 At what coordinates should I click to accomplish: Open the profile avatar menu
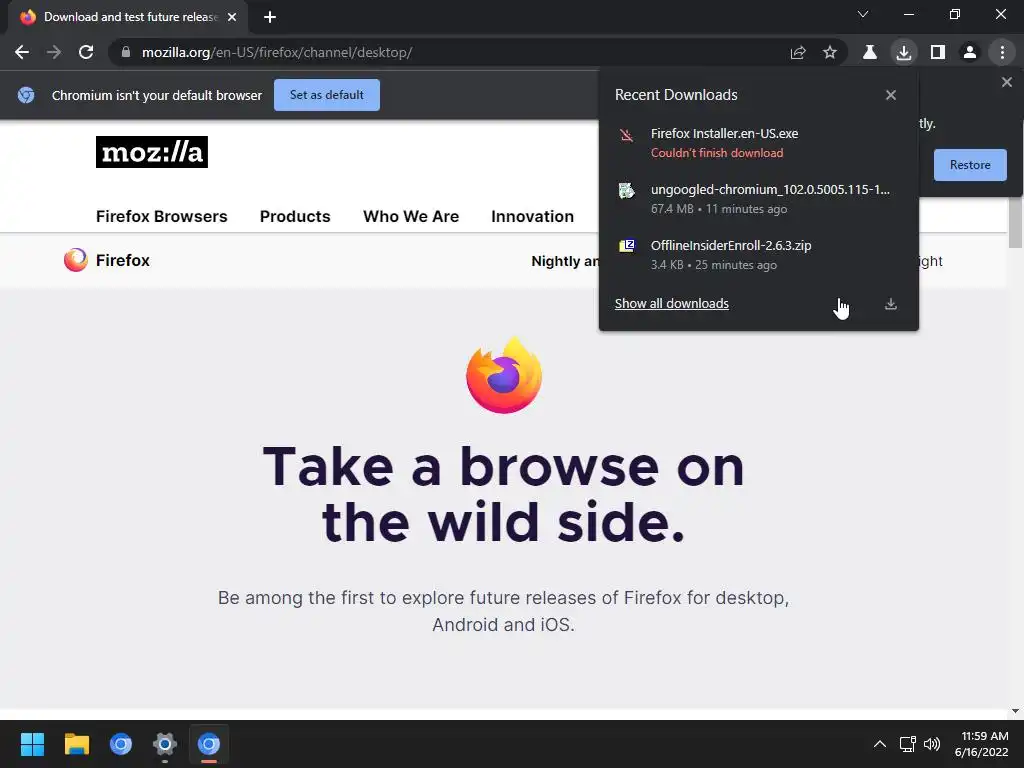(970, 52)
